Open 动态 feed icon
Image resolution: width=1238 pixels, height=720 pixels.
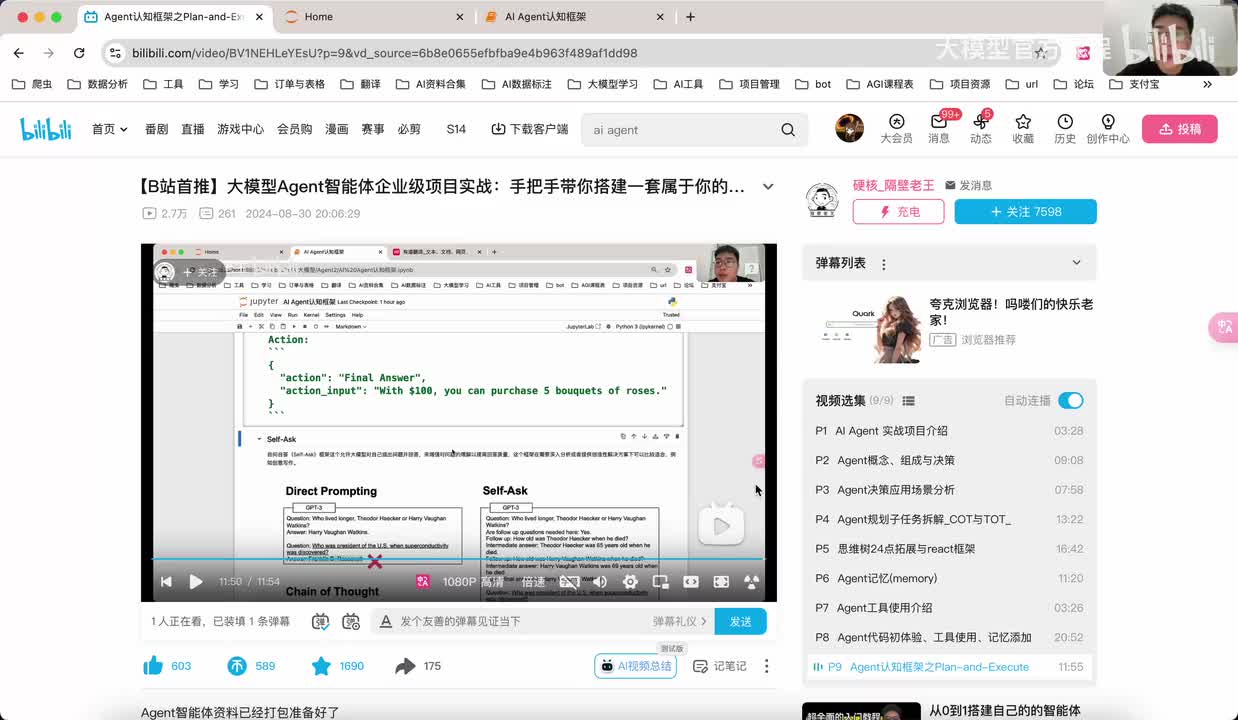[x=981, y=129]
